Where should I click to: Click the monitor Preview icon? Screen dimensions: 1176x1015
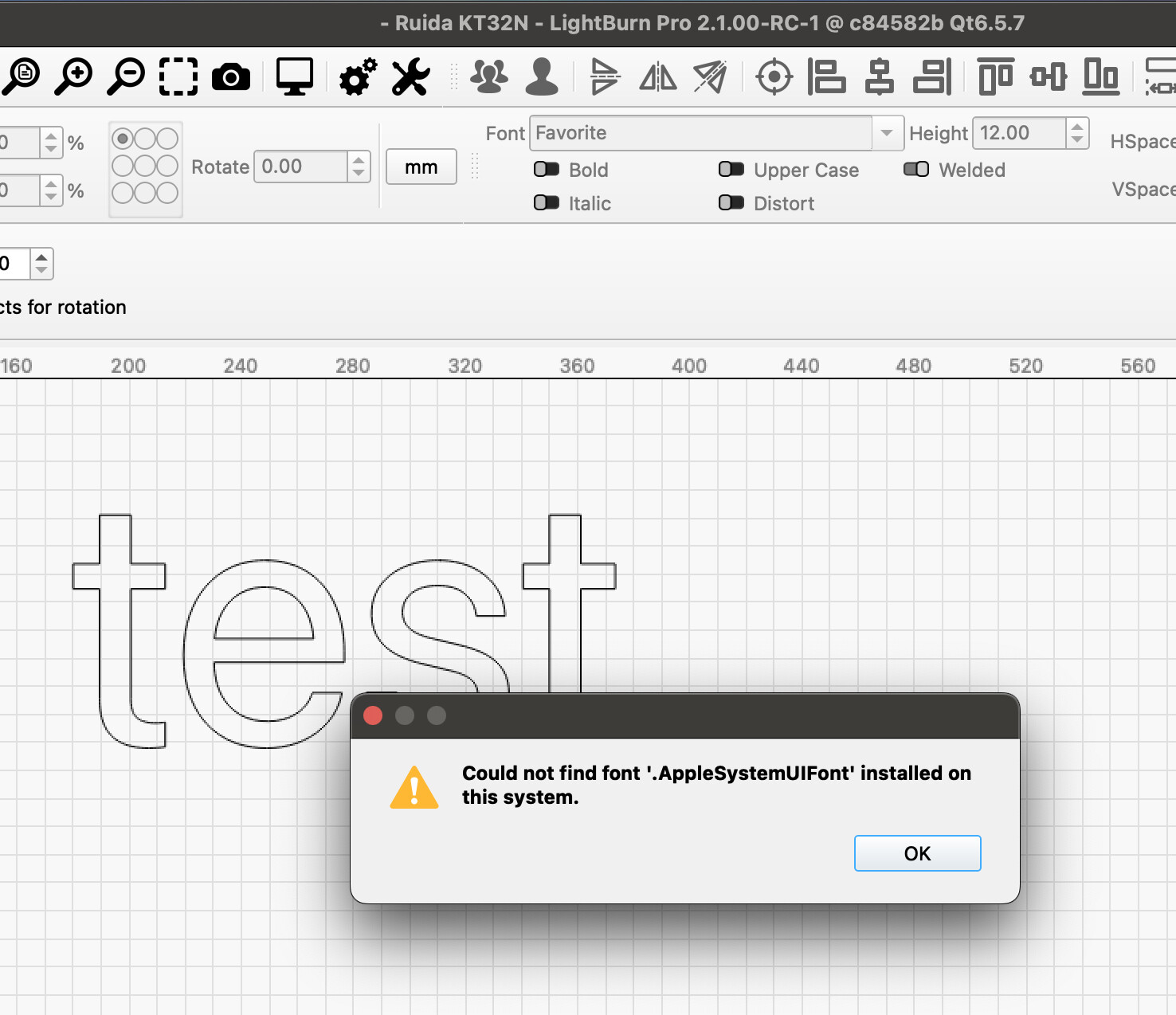click(295, 77)
